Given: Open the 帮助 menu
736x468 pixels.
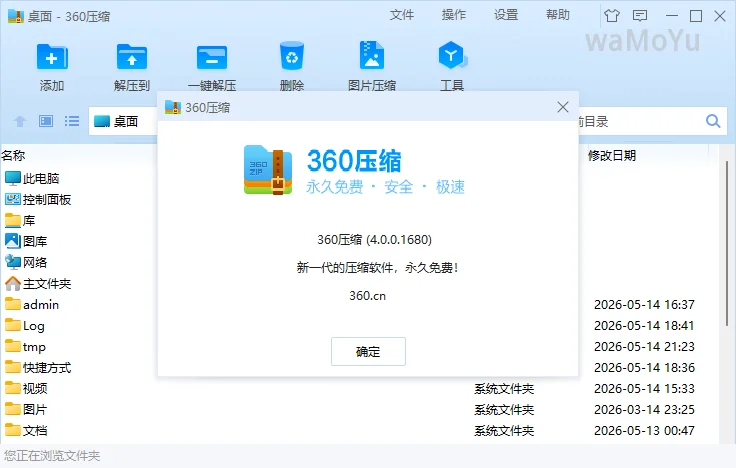Looking at the screenshot, I should pos(558,15).
